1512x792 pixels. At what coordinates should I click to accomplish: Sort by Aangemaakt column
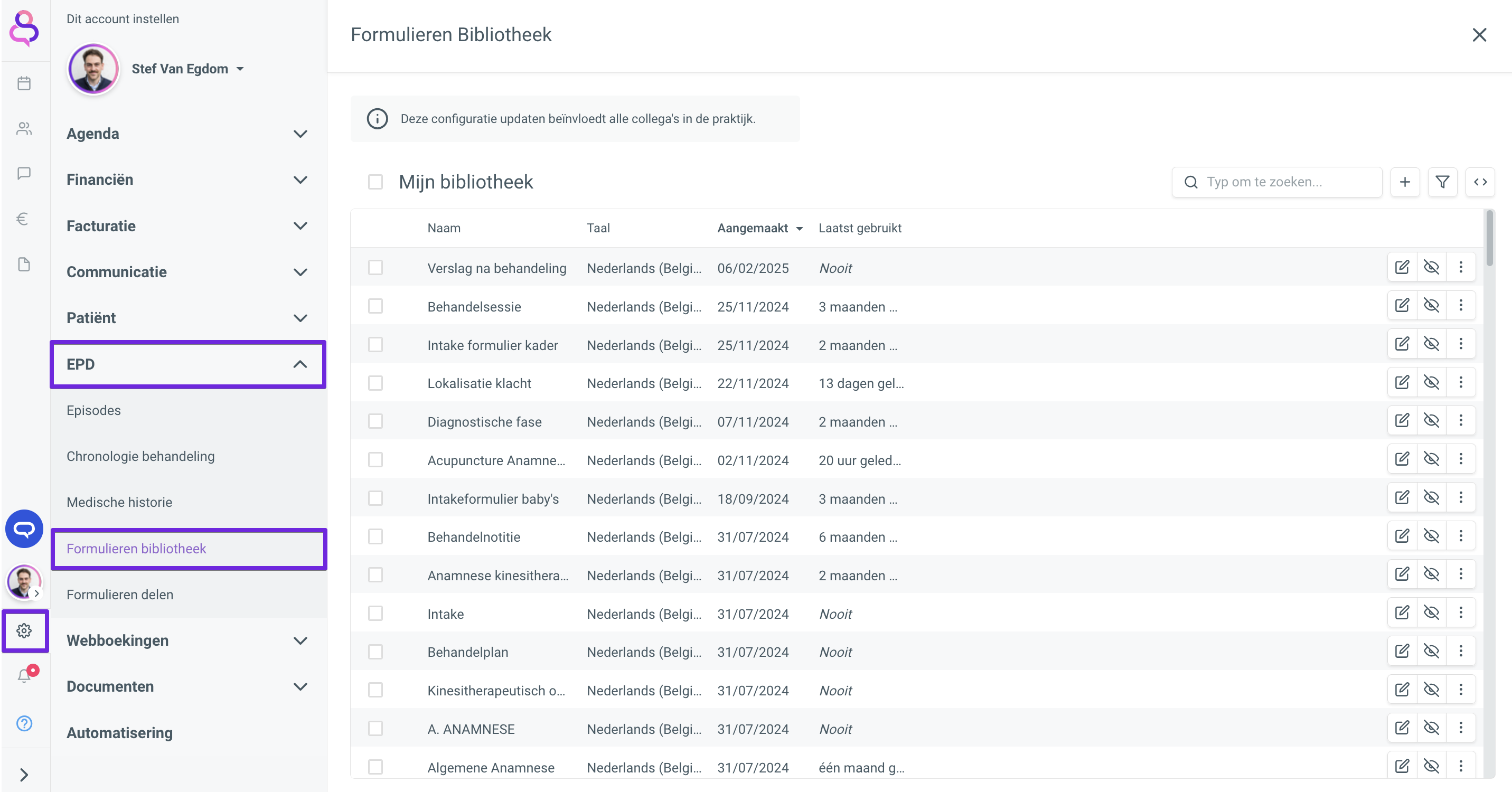click(x=759, y=228)
